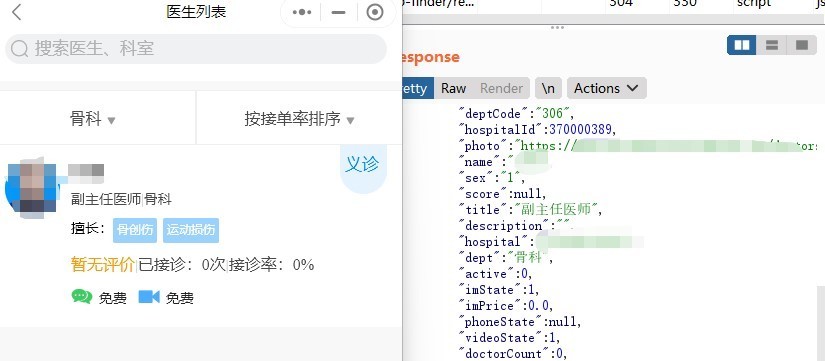
Task: Tap the blue video consultation icon
Action: tap(149, 297)
